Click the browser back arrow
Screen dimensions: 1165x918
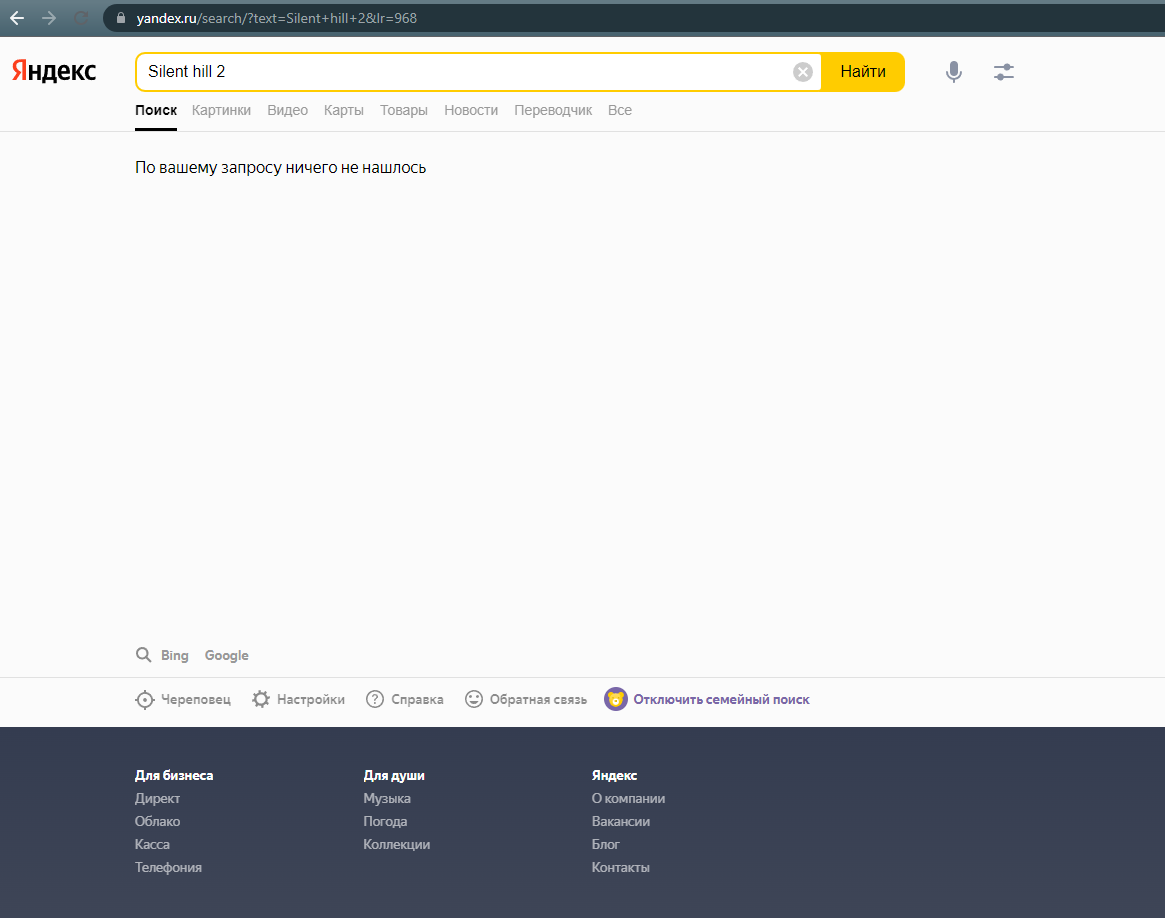pyautogui.click(x=17, y=18)
